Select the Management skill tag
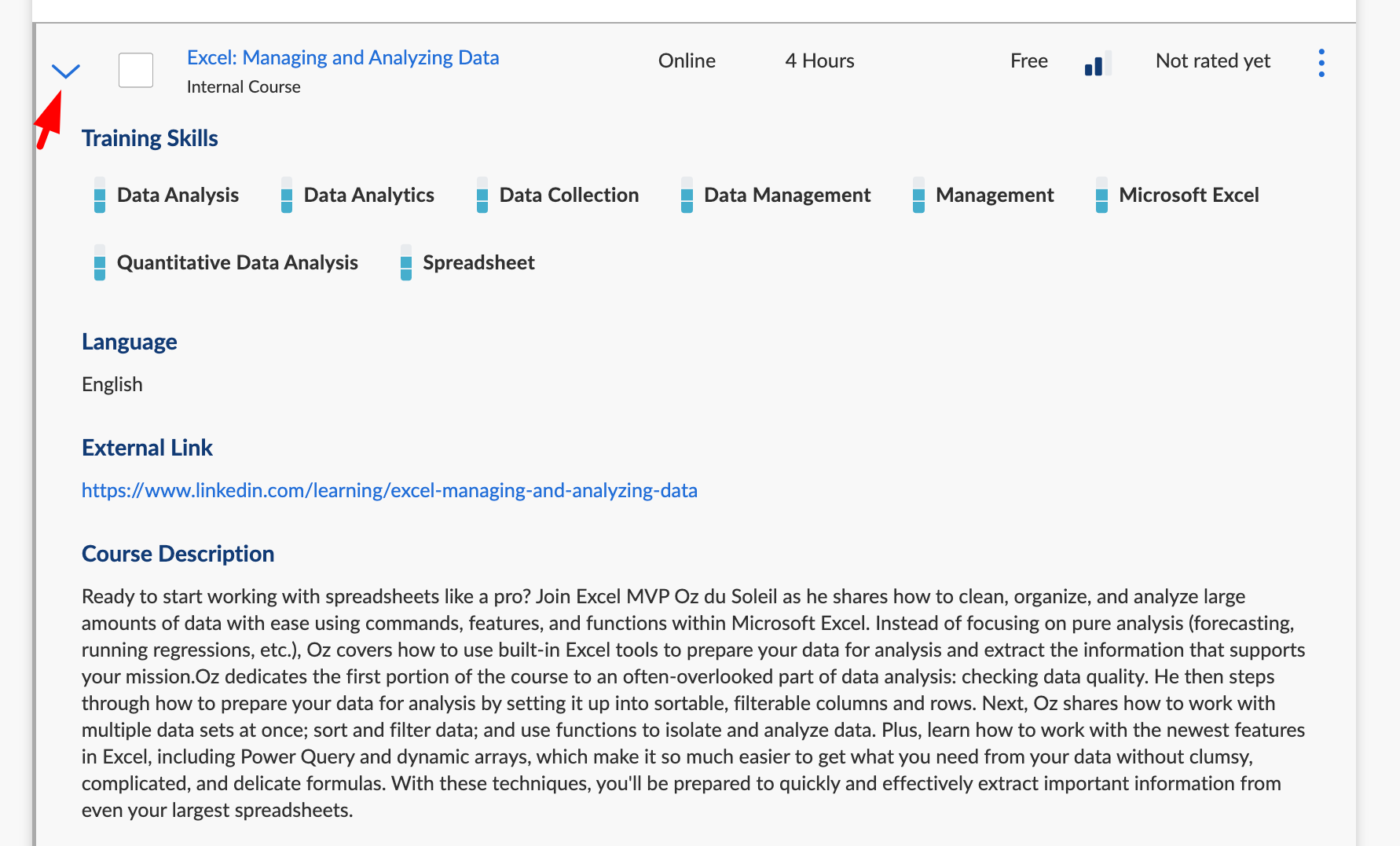Viewport: 1400px width, 846px height. tap(995, 195)
